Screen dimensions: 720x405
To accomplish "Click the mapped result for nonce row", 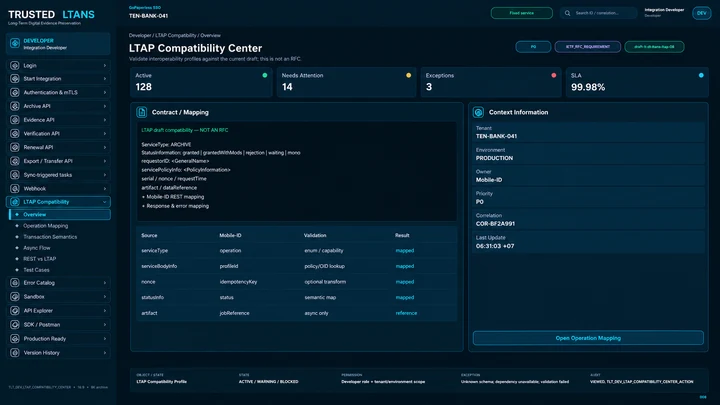I will [405, 282].
